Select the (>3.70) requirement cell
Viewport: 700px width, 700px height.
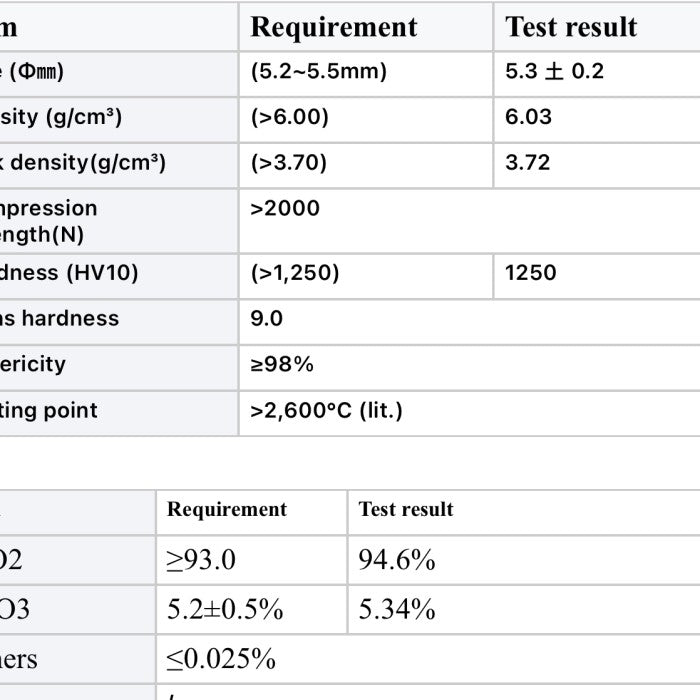coord(288,163)
